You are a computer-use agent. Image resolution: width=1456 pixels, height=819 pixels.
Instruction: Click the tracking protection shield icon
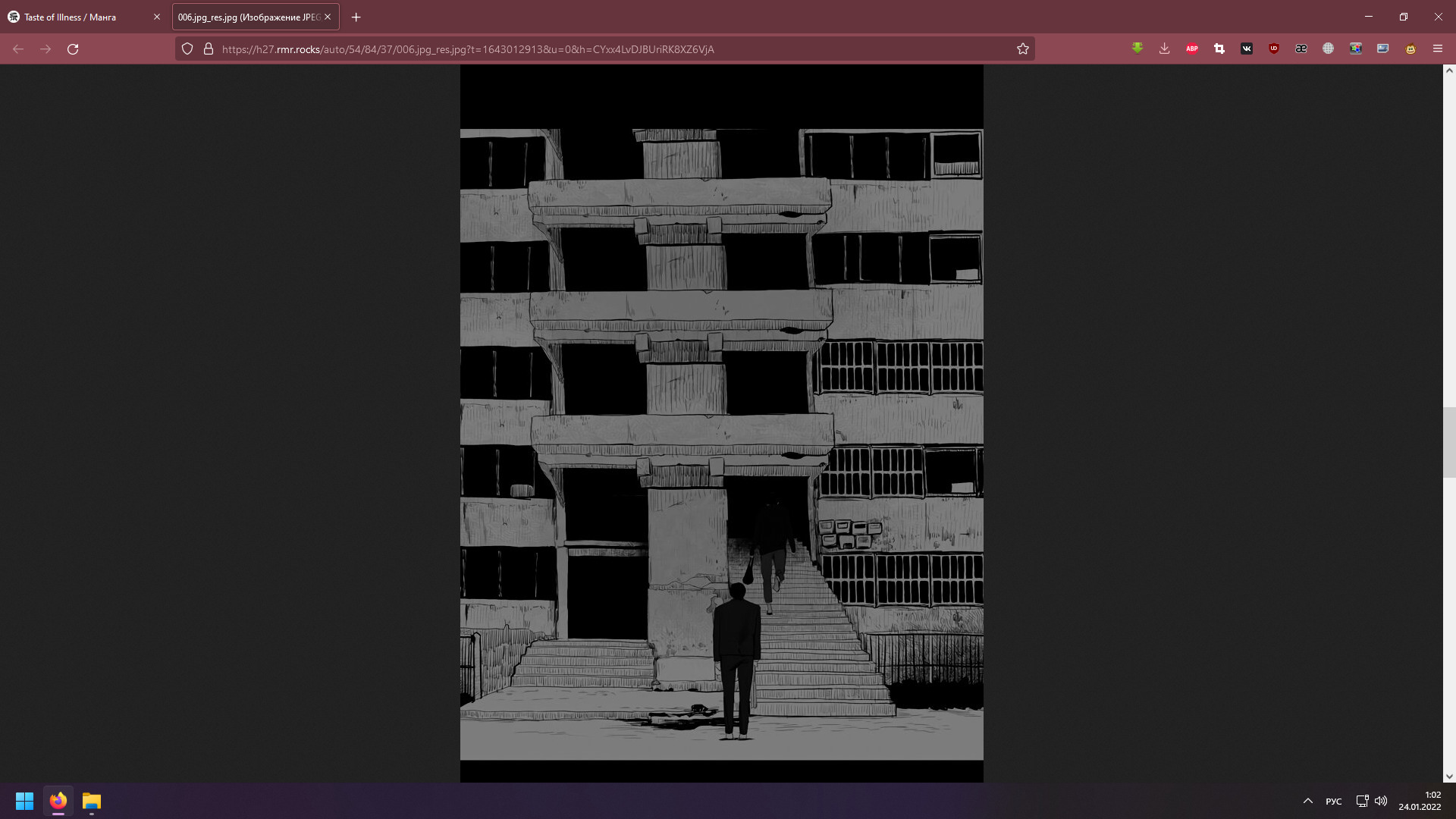pos(187,49)
